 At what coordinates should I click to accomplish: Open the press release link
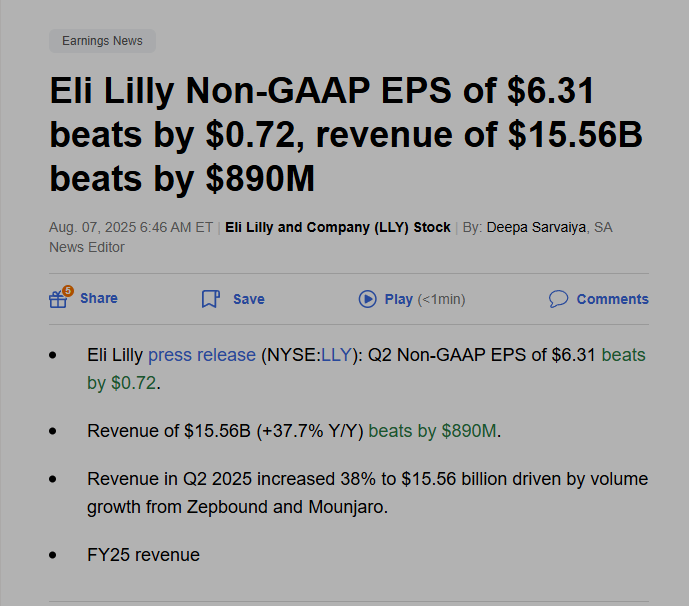(x=202, y=355)
